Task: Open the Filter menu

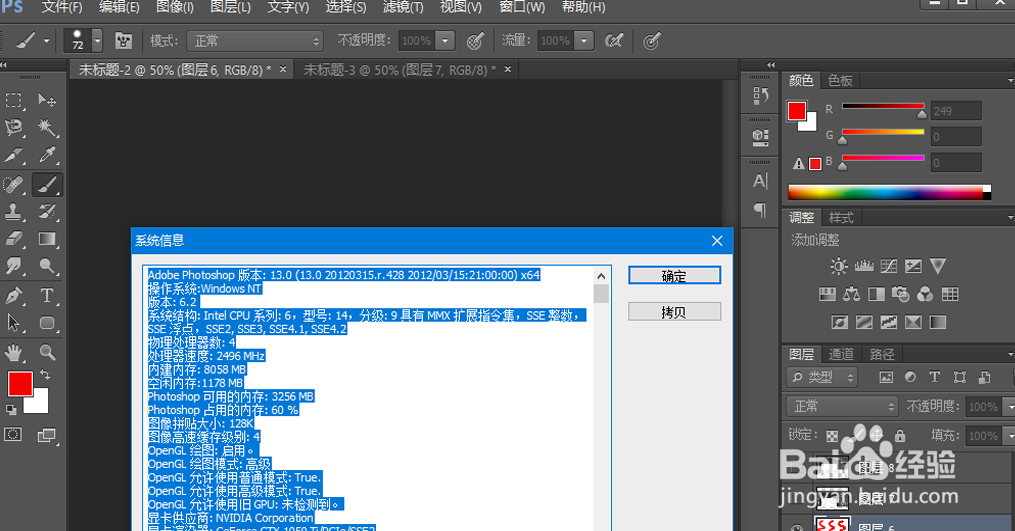Action: (403, 7)
